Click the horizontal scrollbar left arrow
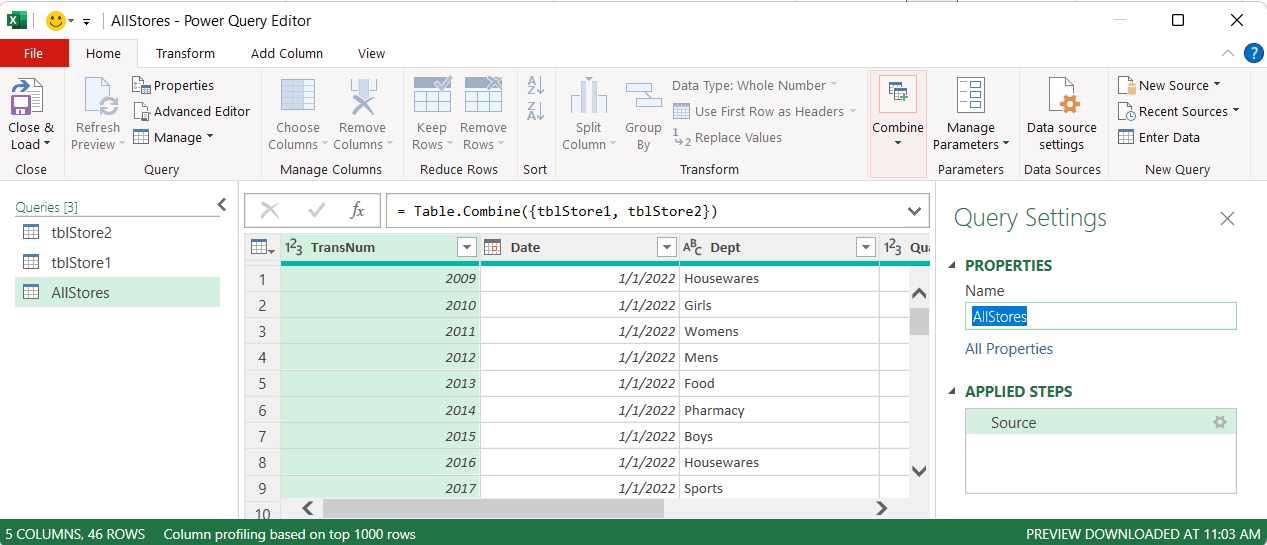Image resolution: width=1267 pixels, height=545 pixels. coord(308,508)
